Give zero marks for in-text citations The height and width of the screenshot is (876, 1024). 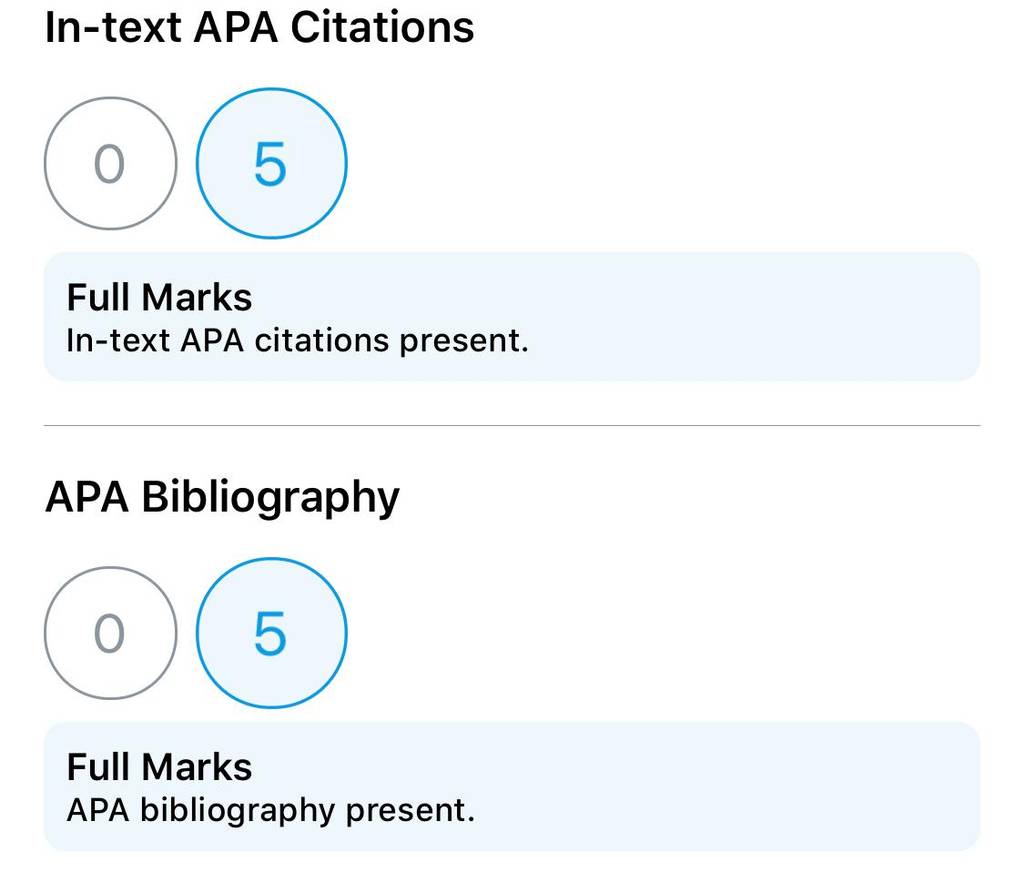(x=110, y=163)
